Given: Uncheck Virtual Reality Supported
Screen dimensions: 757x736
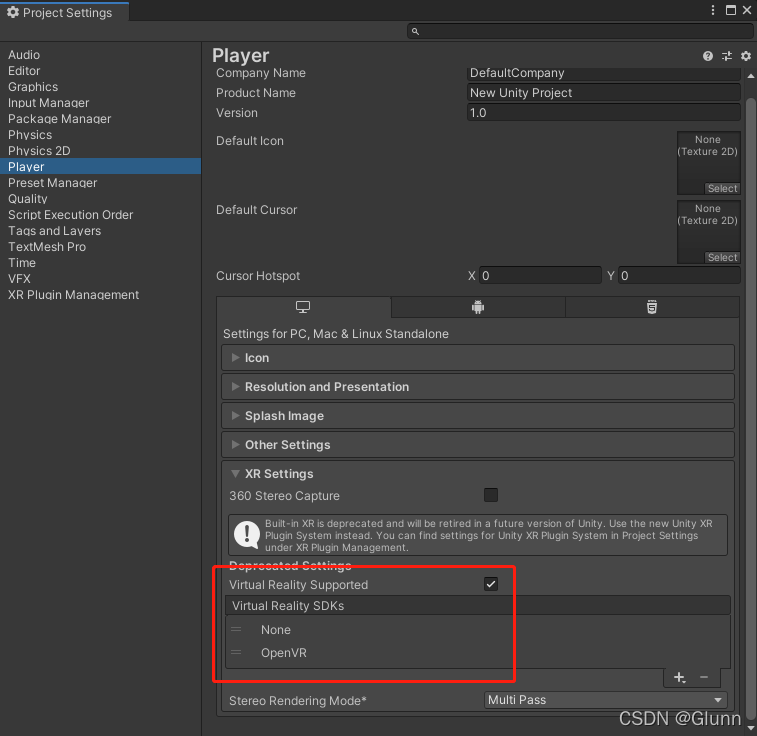Looking at the screenshot, I should pyautogui.click(x=491, y=584).
